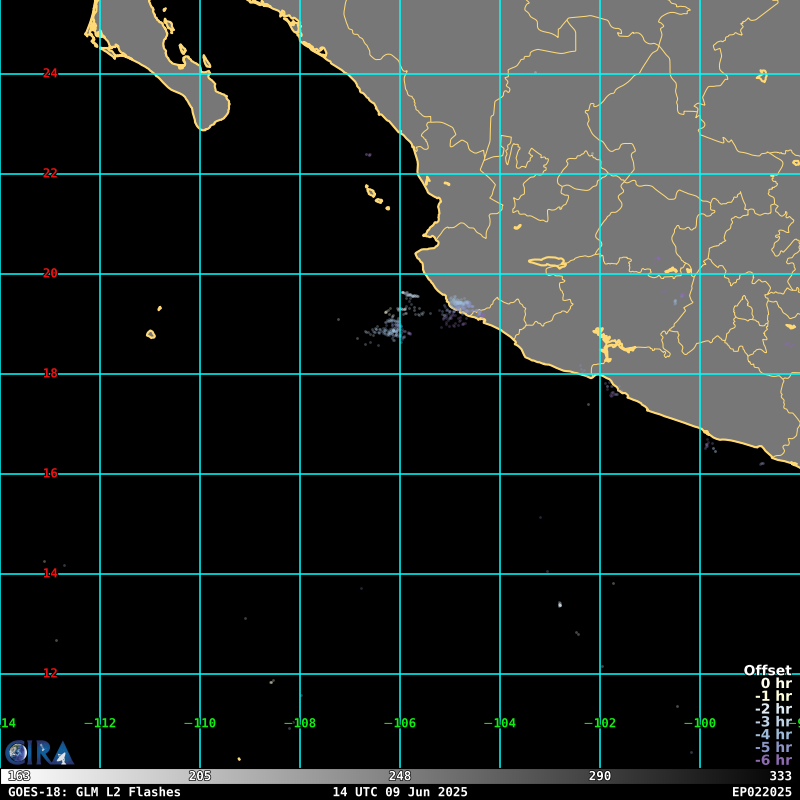Click the red latitude label "18"
This screenshot has width=800, height=800.
(50, 373)
